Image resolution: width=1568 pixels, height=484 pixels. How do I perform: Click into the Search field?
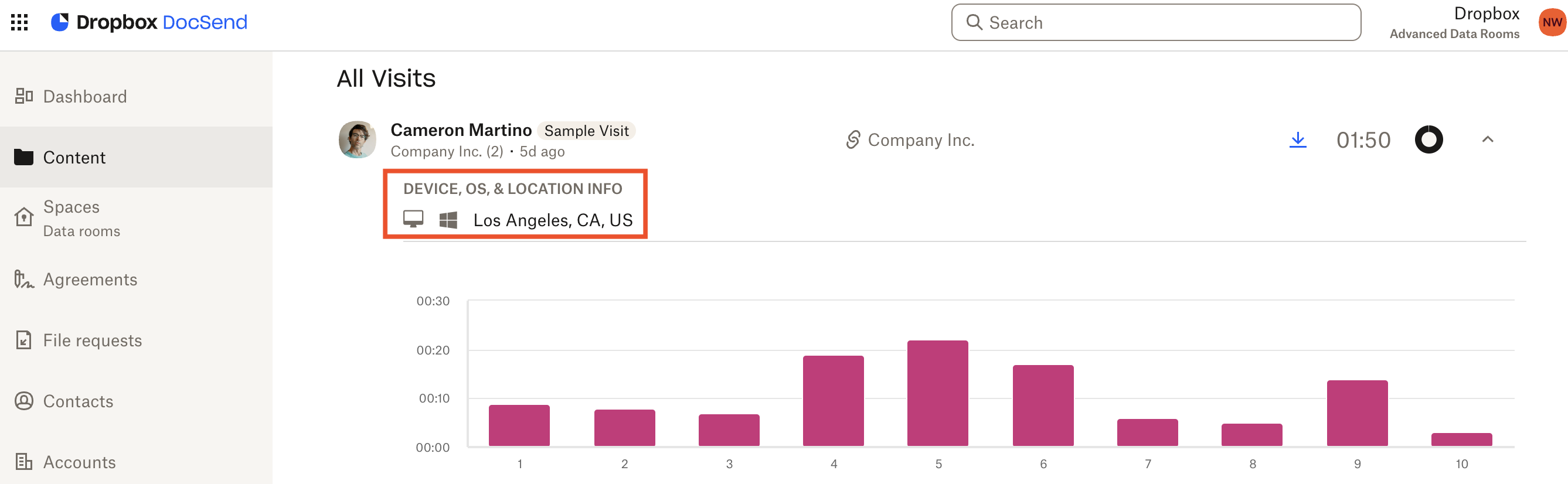1157,22
